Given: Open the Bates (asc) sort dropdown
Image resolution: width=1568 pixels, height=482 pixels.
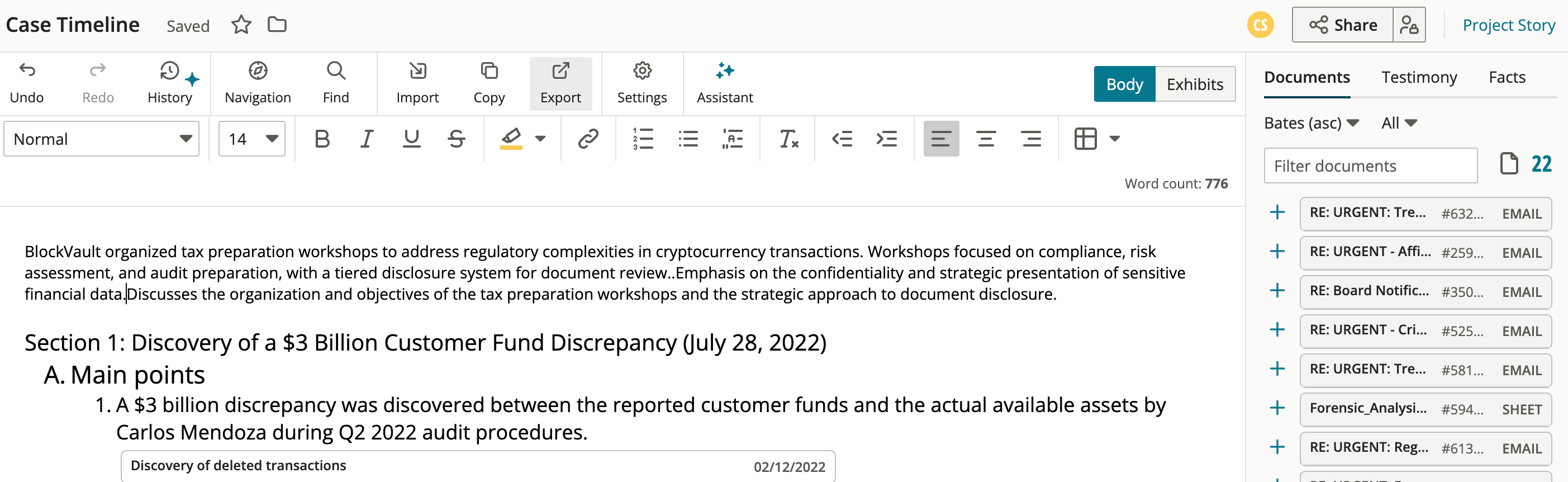Looking at the screenshot, I should click(1312, 123).
